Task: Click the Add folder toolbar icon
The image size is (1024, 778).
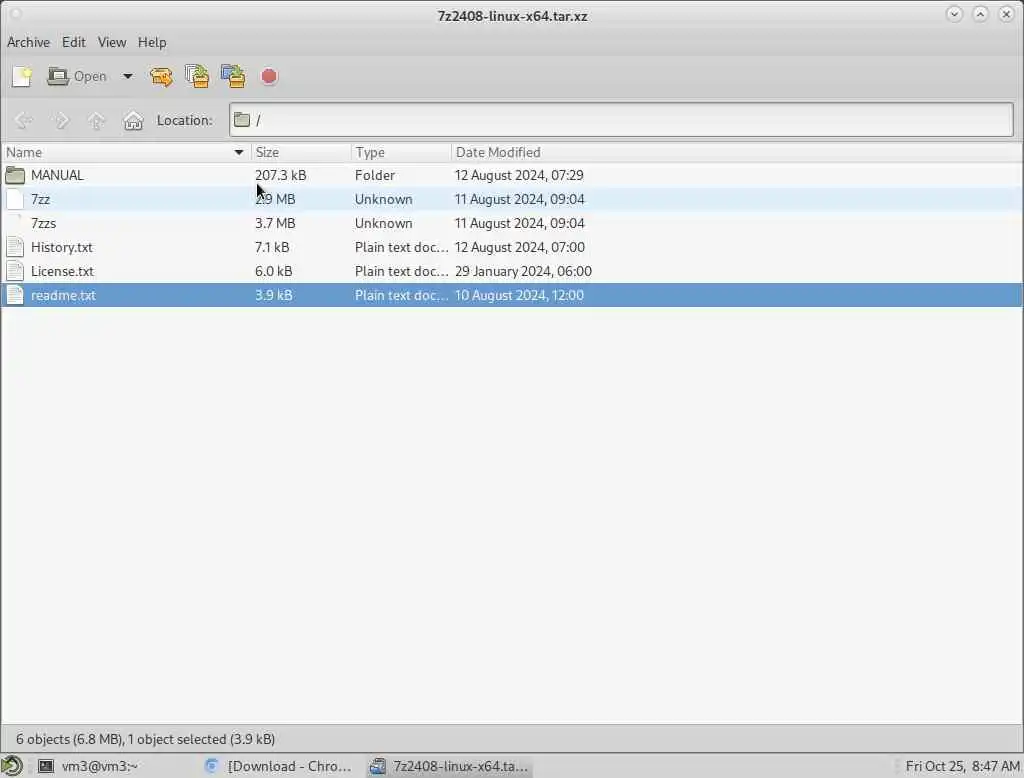Action: (233, 76)
